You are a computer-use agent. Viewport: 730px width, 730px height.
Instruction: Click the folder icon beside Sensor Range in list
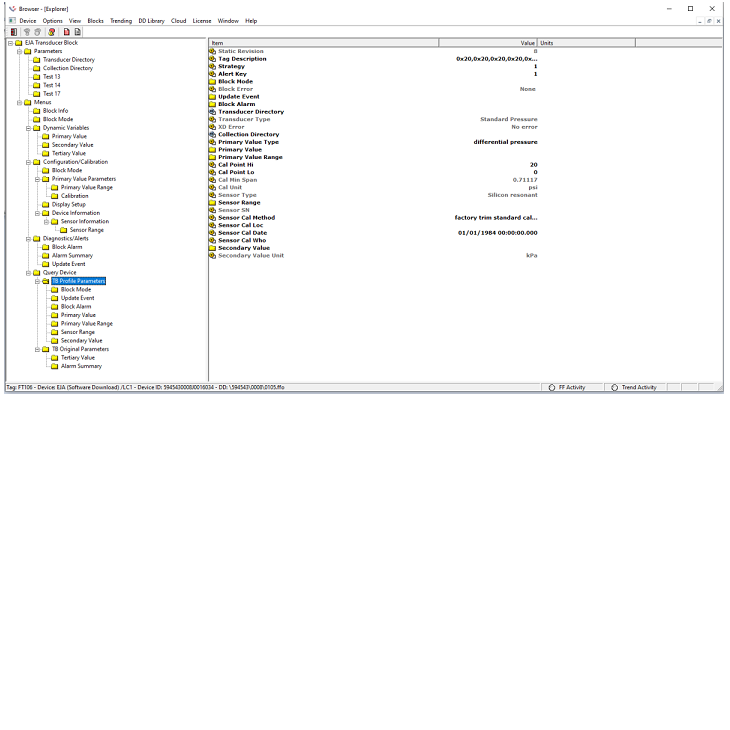point(212,202)
